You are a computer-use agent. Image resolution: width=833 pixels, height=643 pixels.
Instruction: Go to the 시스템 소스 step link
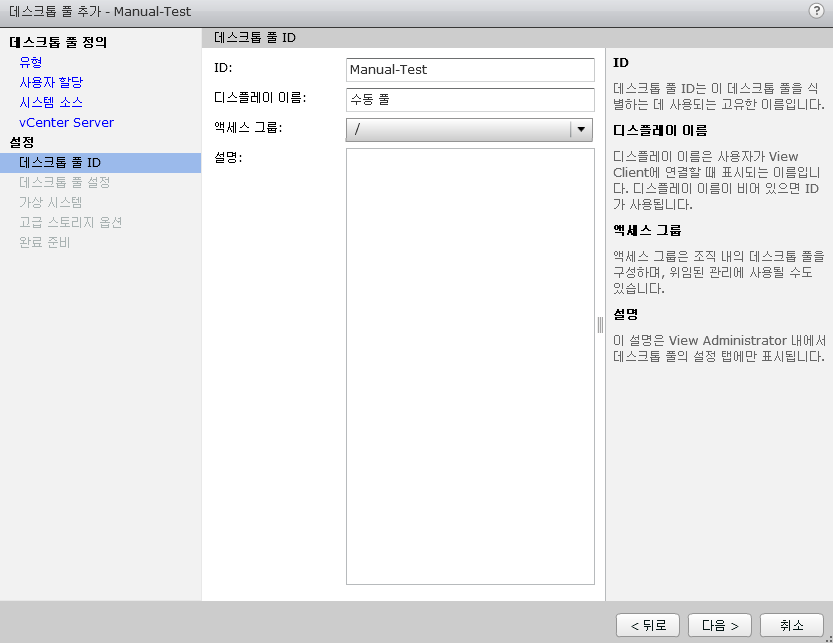[51, 102]
